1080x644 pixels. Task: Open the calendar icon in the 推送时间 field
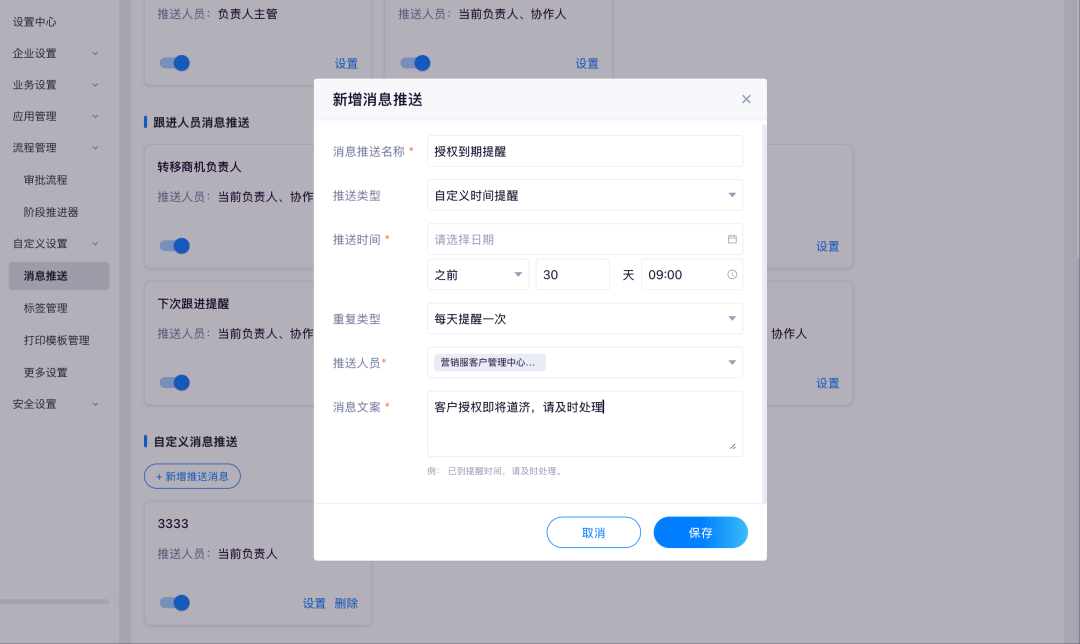point(731,239)
